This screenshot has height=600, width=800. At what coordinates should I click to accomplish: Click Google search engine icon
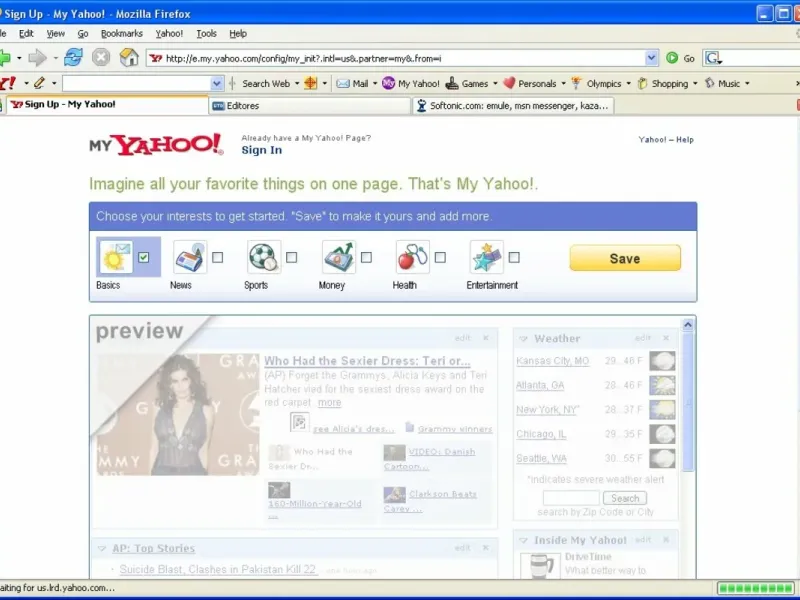713,58
